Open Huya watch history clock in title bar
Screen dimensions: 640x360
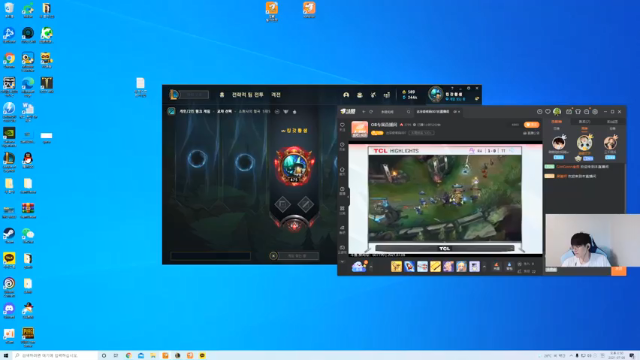(x=540, y=111)
